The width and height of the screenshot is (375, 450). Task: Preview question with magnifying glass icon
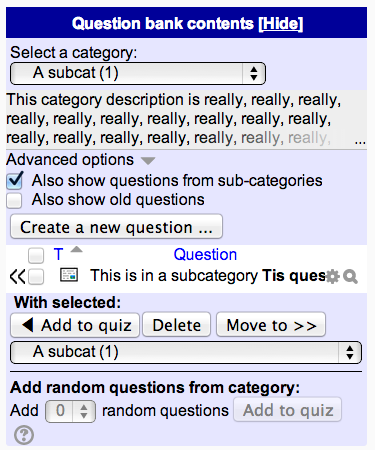point(350,277)
